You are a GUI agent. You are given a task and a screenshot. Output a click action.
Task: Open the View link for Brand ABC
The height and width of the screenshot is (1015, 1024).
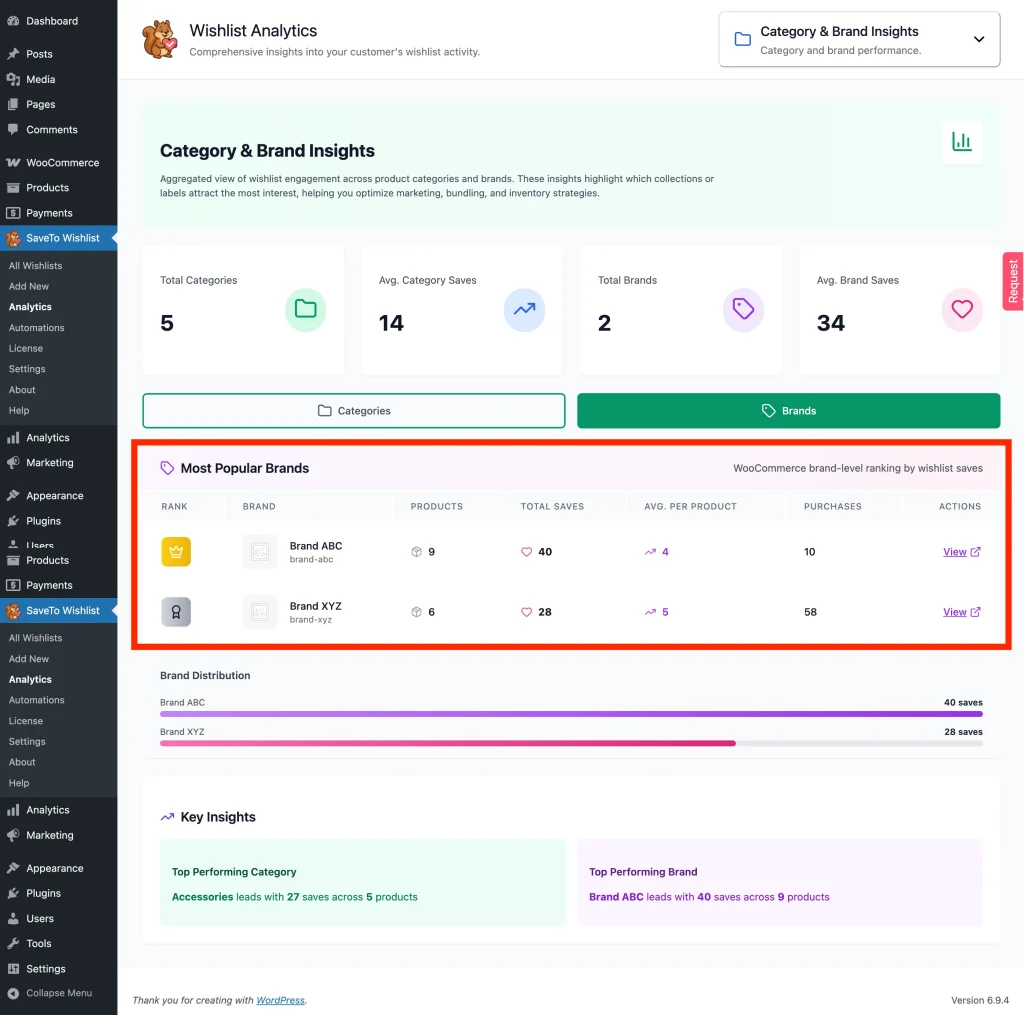point(960,552)
